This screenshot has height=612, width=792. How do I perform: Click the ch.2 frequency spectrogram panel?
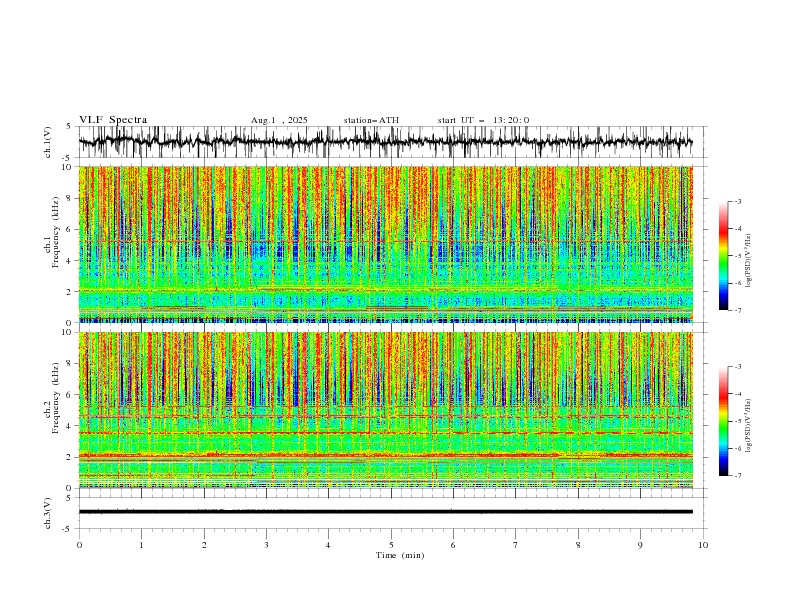pyautogui.click(x=385, y=410)
